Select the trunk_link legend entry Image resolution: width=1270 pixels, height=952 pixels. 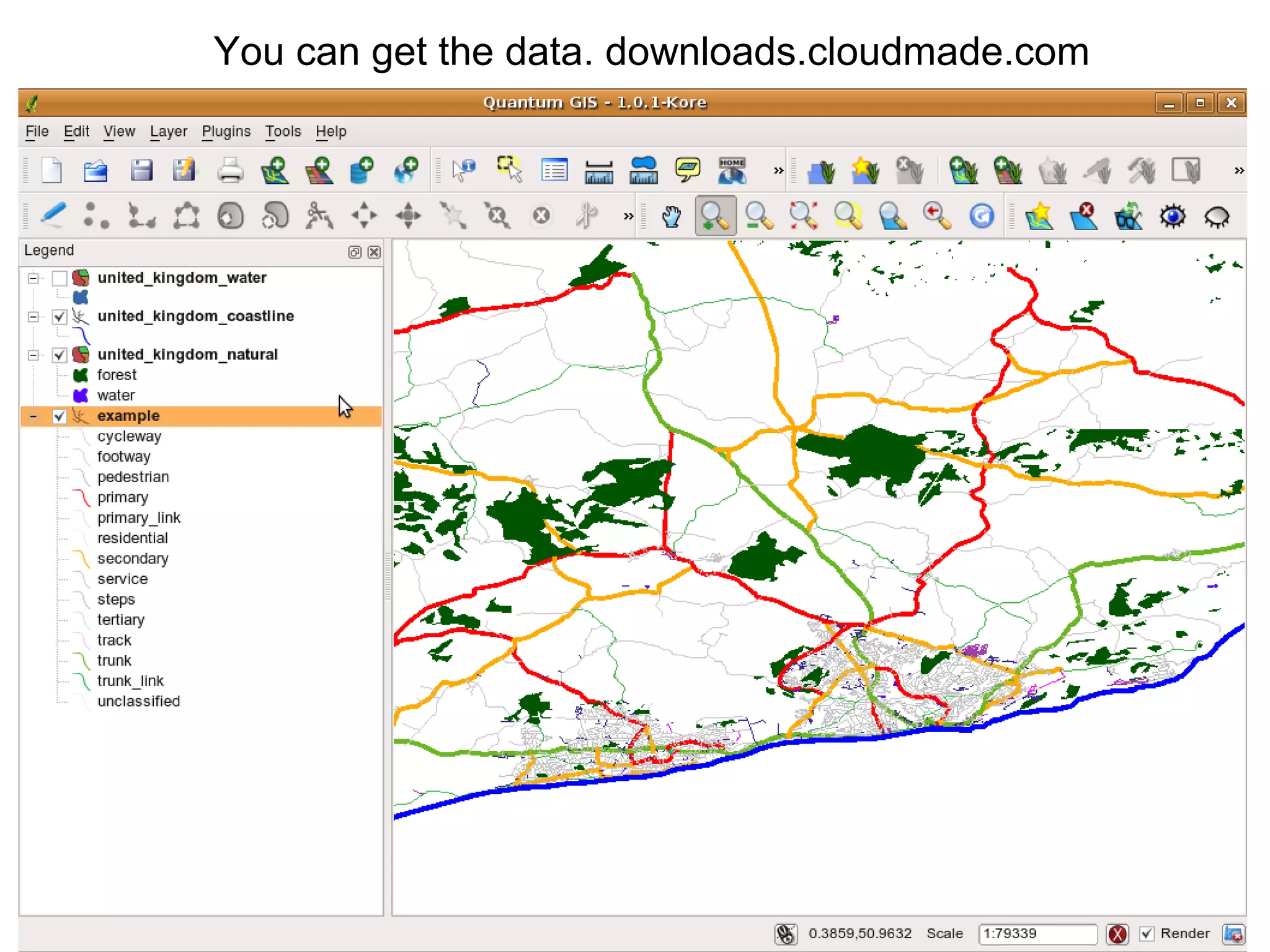(x=130, y=681)
